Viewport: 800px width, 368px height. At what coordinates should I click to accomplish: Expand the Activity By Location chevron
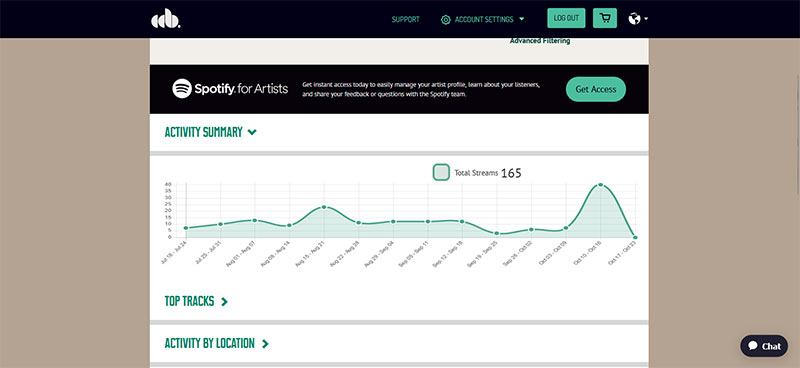click(265, 344)
